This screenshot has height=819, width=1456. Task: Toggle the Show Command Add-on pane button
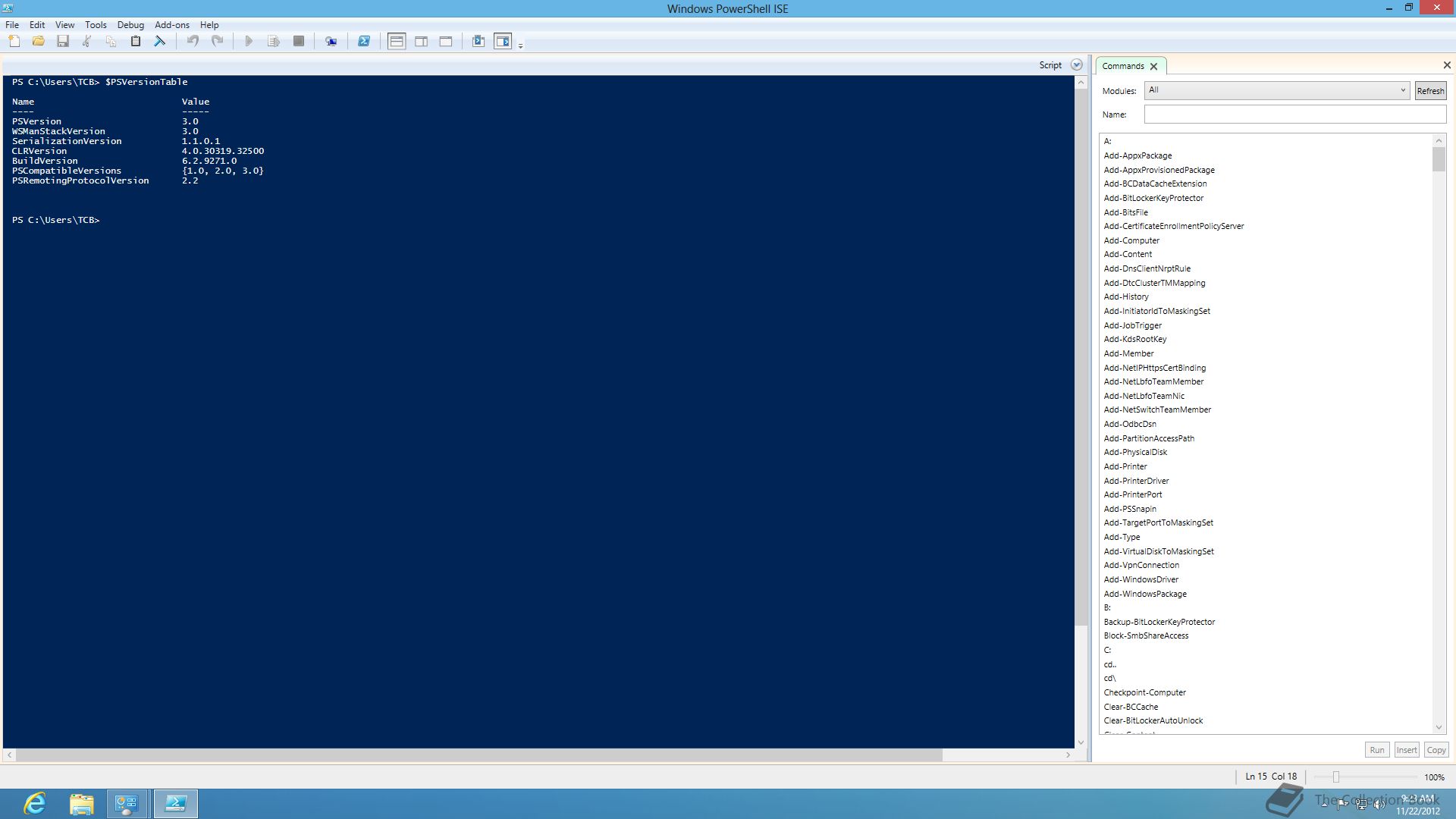coord(503,42)
